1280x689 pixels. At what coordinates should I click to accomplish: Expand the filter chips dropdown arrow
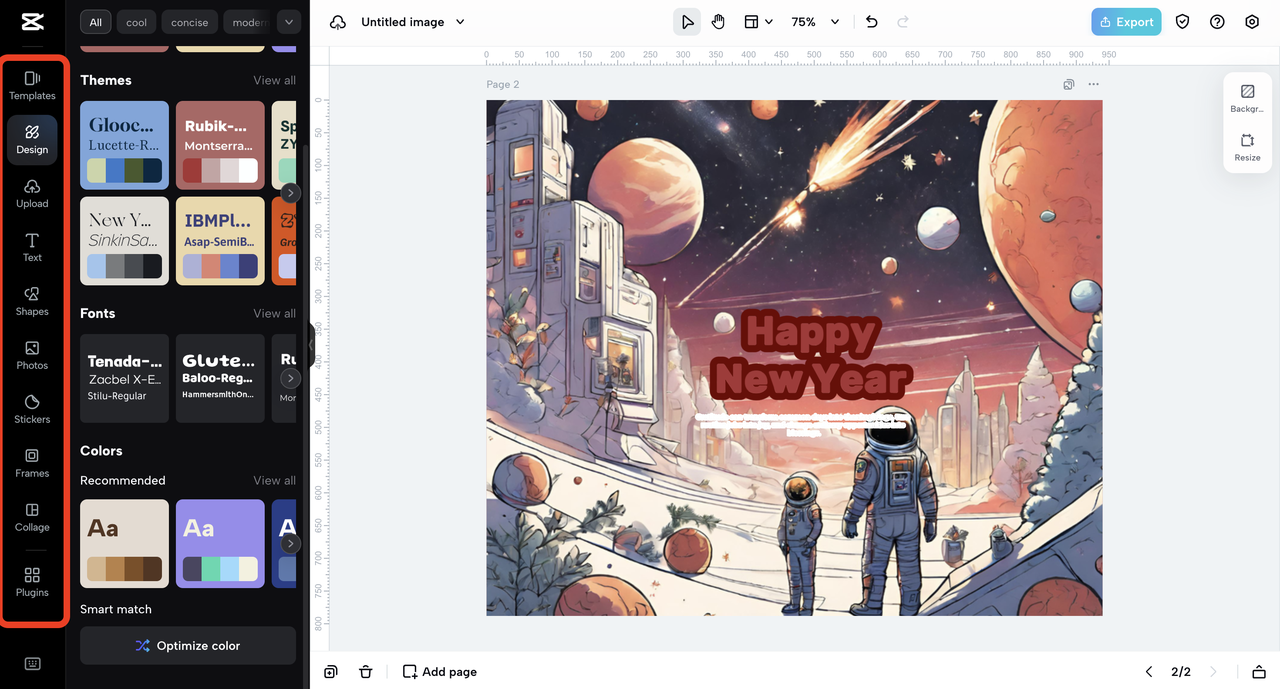click(288, 22)
